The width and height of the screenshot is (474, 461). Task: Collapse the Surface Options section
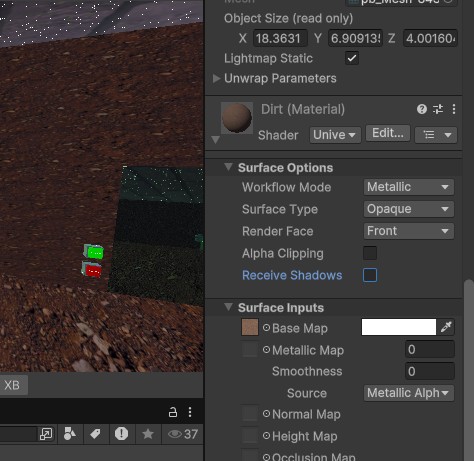point(228,167)
